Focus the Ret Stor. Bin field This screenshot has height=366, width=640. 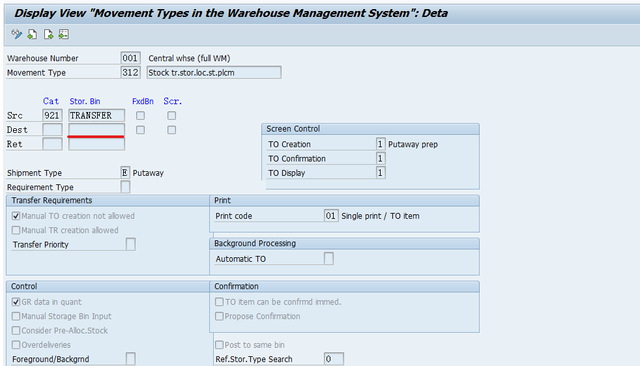coord(96,144)
